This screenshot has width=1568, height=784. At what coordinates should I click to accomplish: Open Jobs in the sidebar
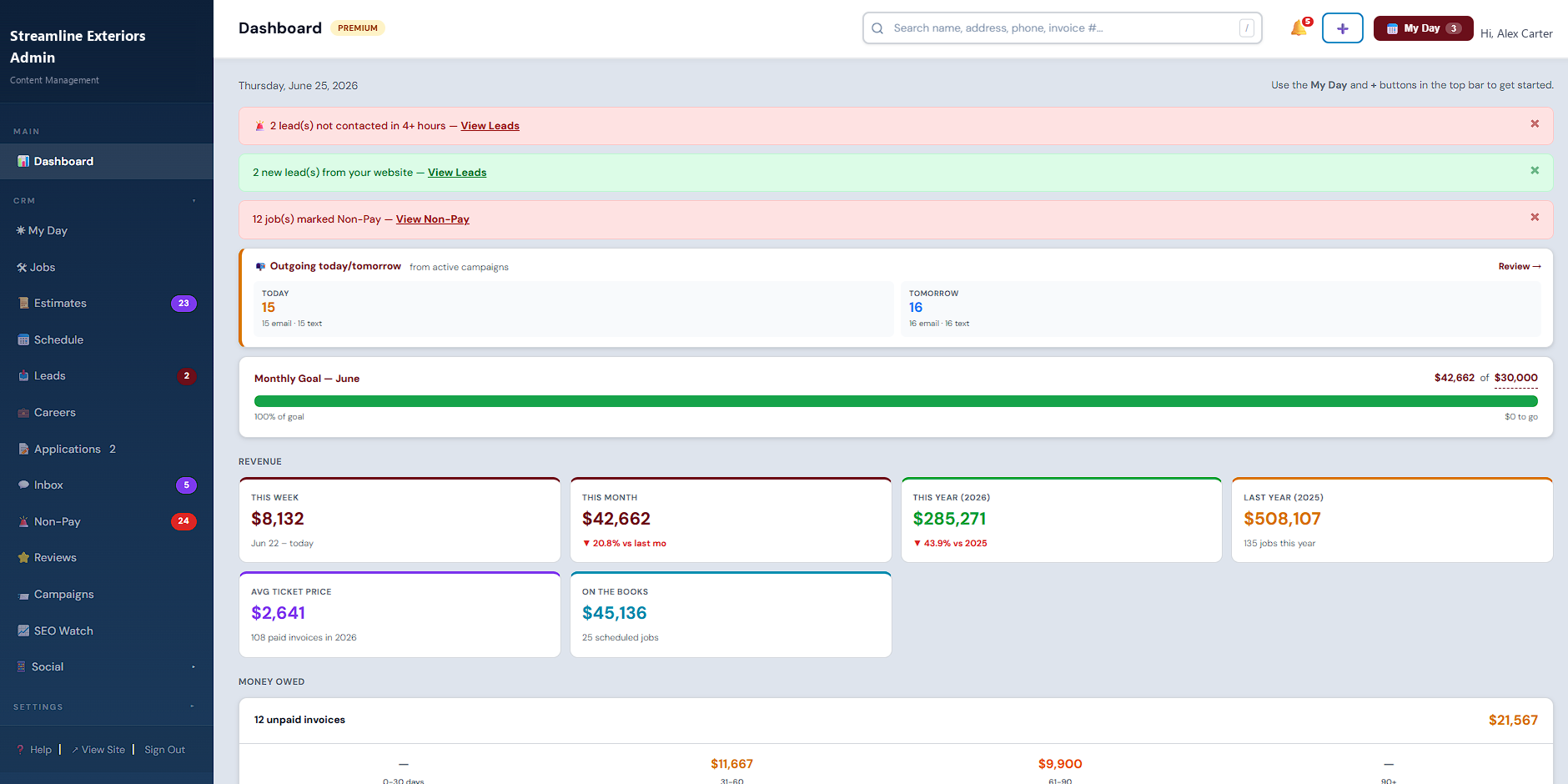tap(107, 267)
